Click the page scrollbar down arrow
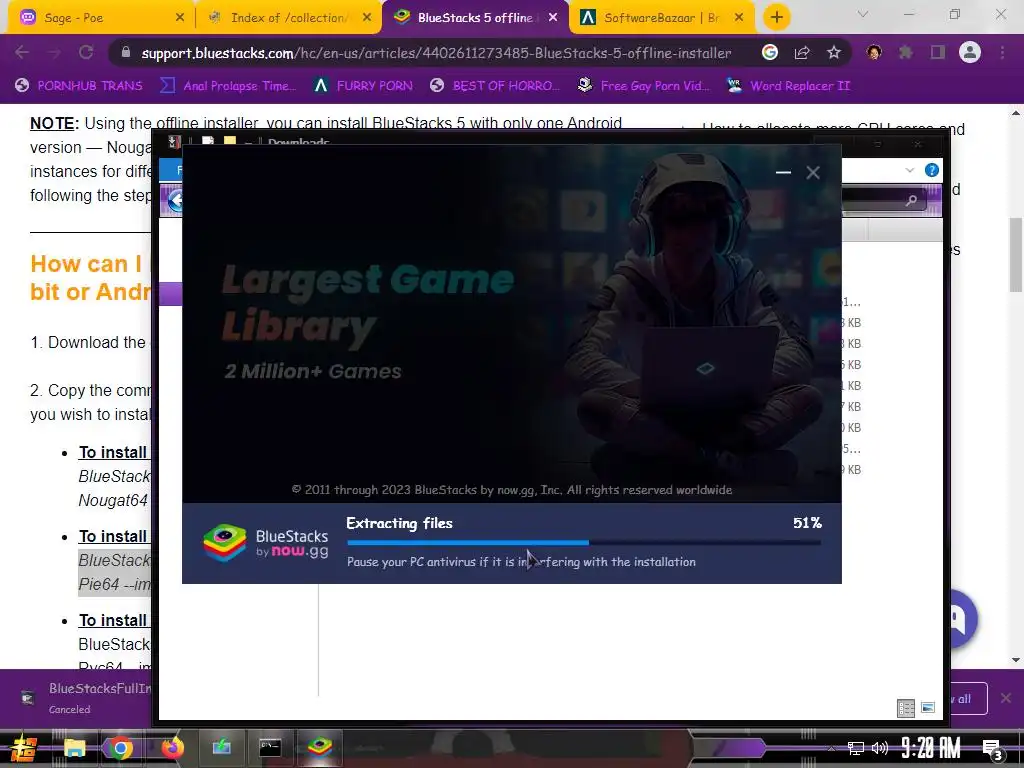Image resolution: width=1024 pixels, height=768 pixels. [1016, 660]
